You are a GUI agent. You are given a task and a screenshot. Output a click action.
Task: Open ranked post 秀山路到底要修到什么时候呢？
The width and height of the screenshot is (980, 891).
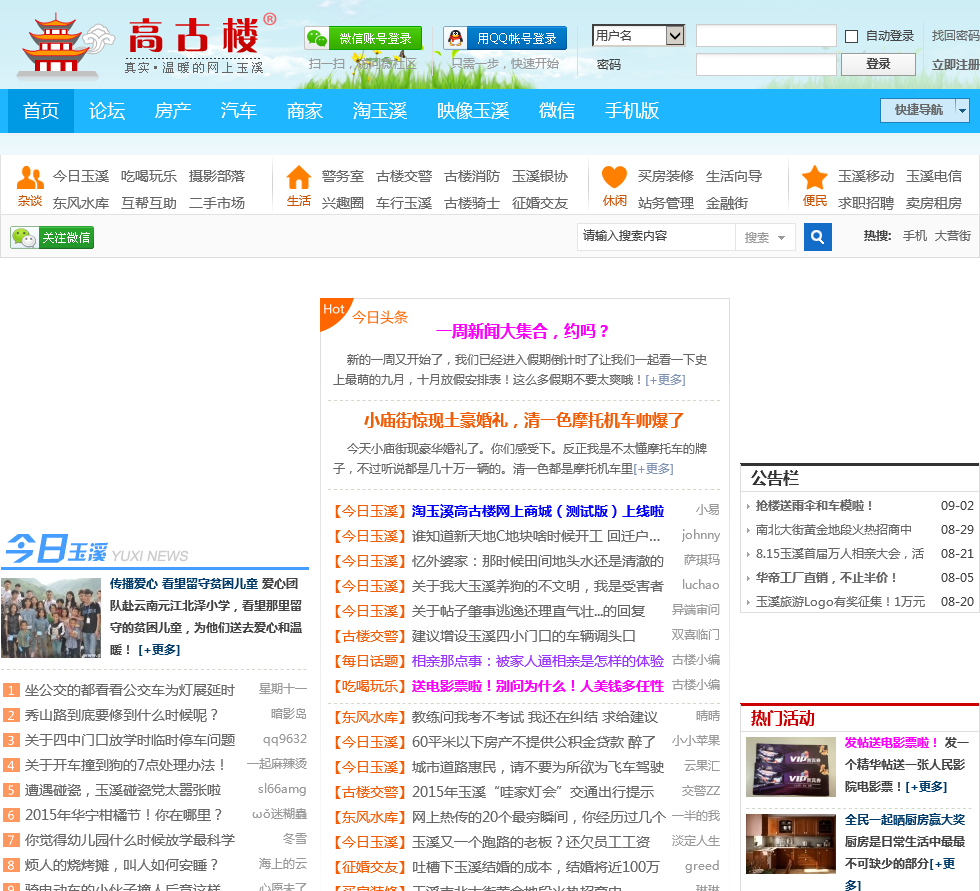coord(122,715)
